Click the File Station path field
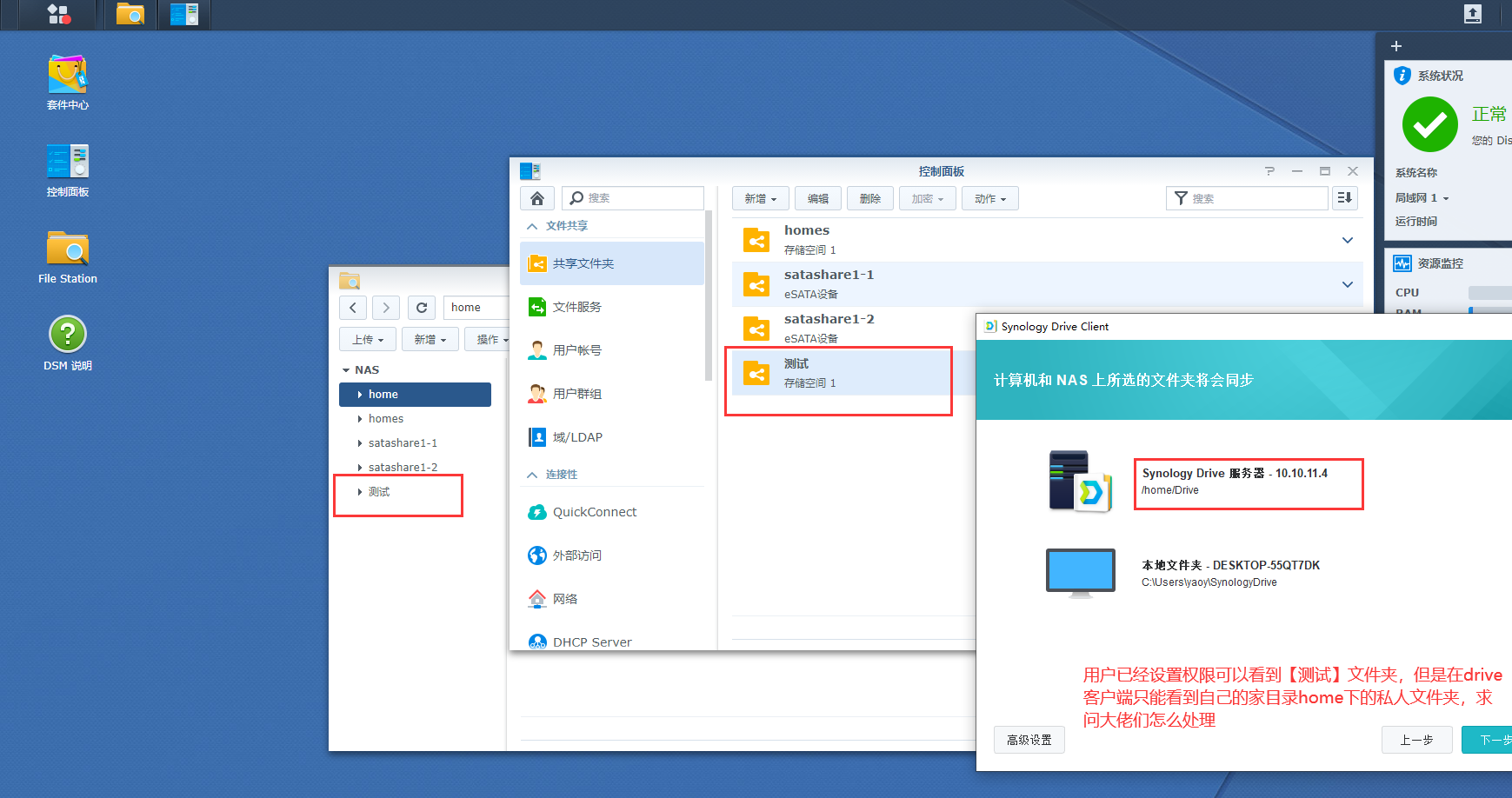This screenshot has height=798, width=1512. [476, 308]
